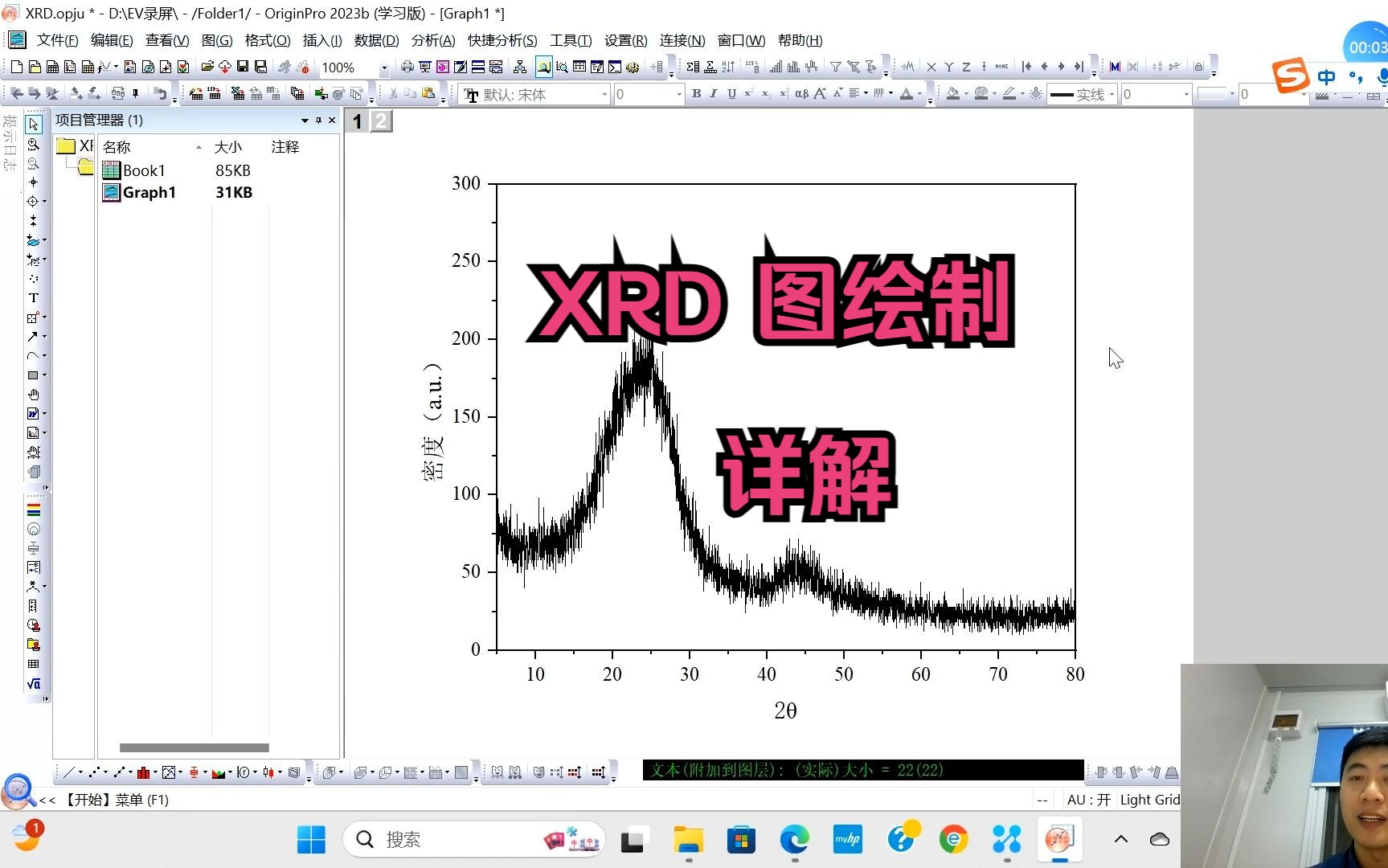Open a new project with the New icon
Image resolution: width=1388 pixels, height=868 pixels.
17,68
